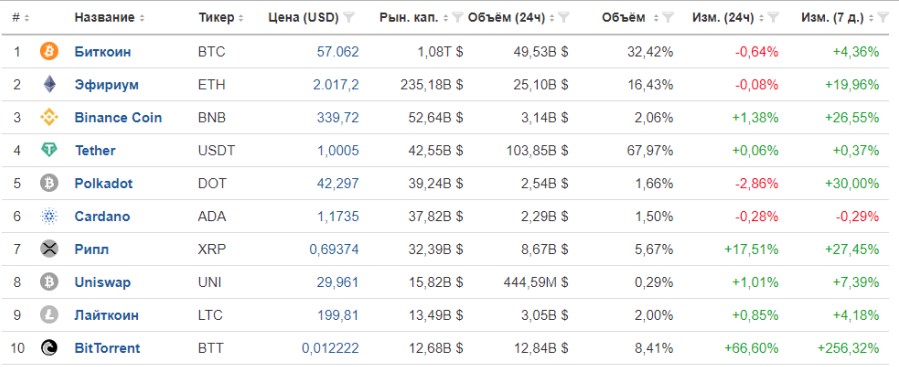
Task: Open the Polkadot coin link
Action: click(x=103, y=184)
